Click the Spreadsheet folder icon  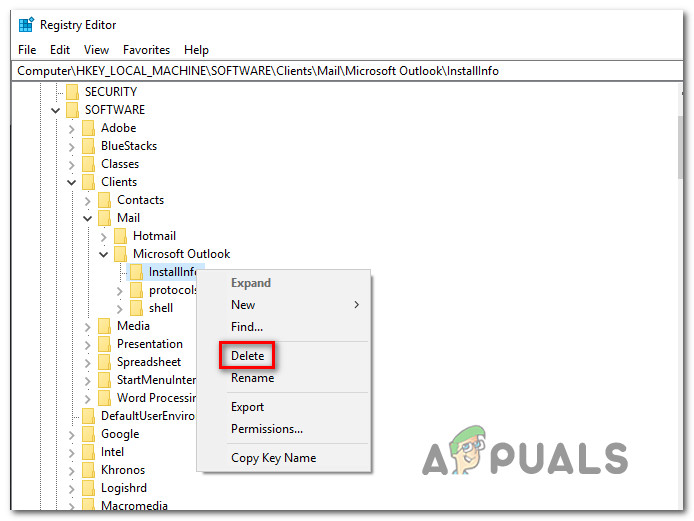click(104, 363)
